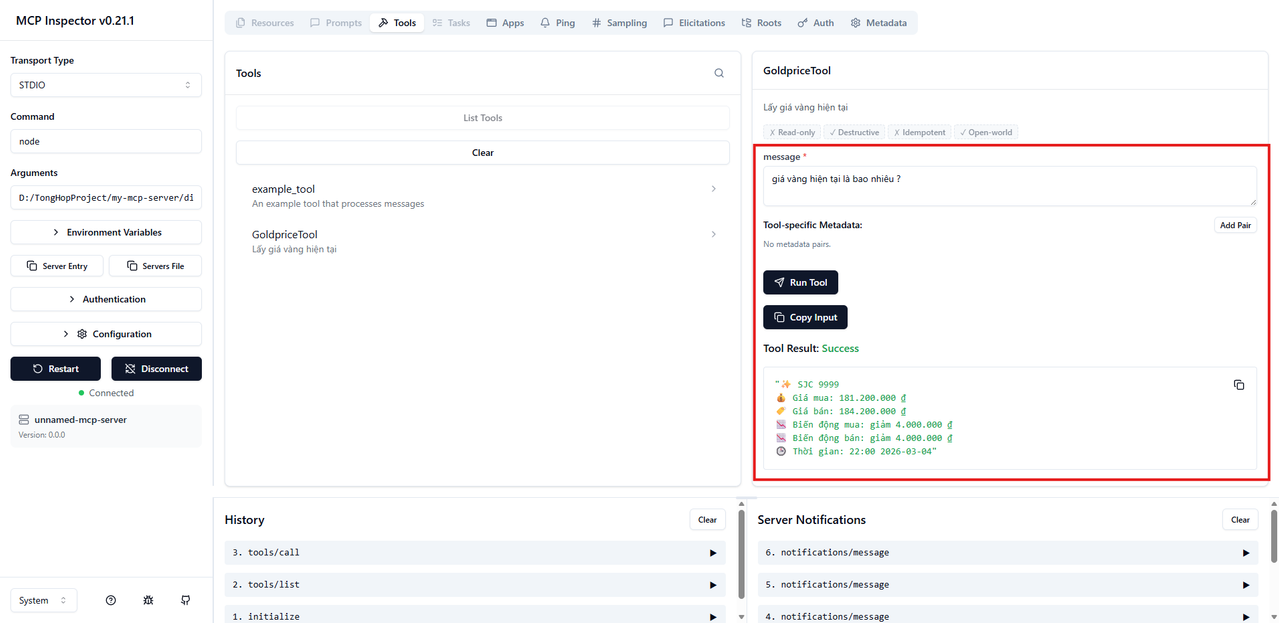Open the GitHub icon link
The height and width of the screenshot is (623, 1279).
point(185,600)
